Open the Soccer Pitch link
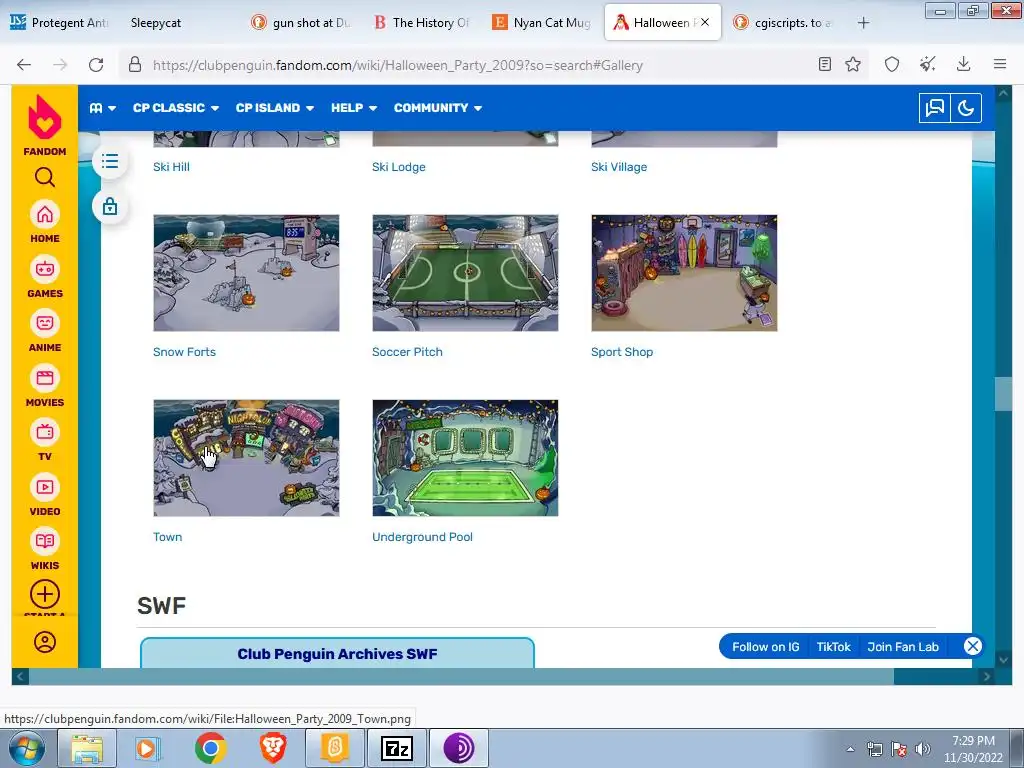 (407, 351)
